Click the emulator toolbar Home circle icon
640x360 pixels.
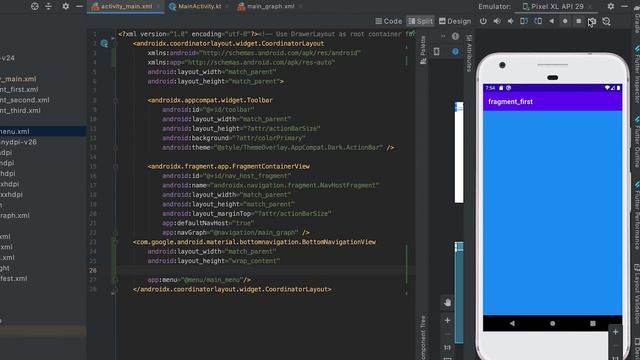(x=565, y=21)
